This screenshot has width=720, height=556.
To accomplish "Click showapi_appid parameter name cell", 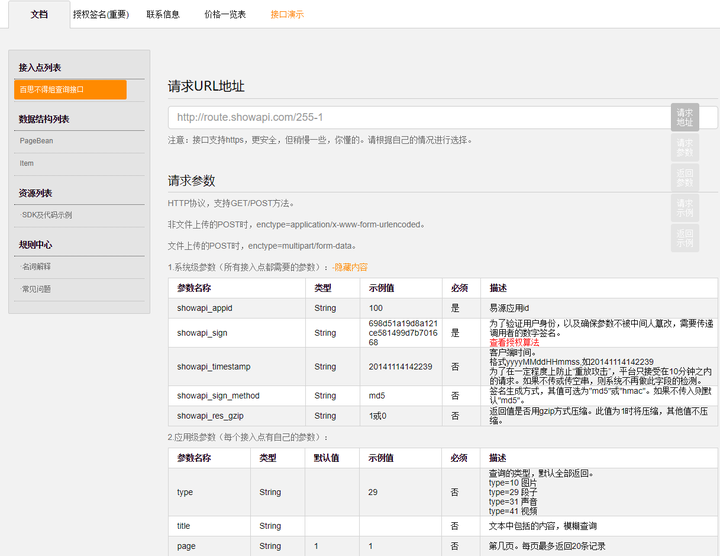I will point(237,308).
